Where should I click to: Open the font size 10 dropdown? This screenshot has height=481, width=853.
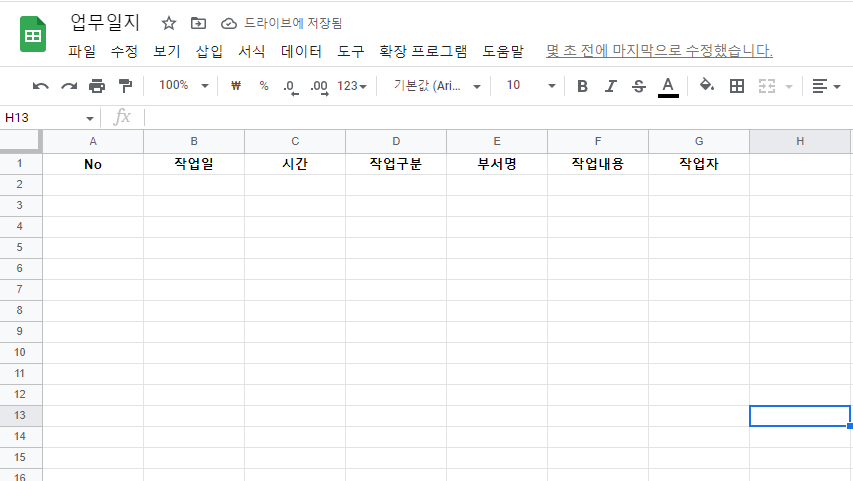(x=530, y=85)
